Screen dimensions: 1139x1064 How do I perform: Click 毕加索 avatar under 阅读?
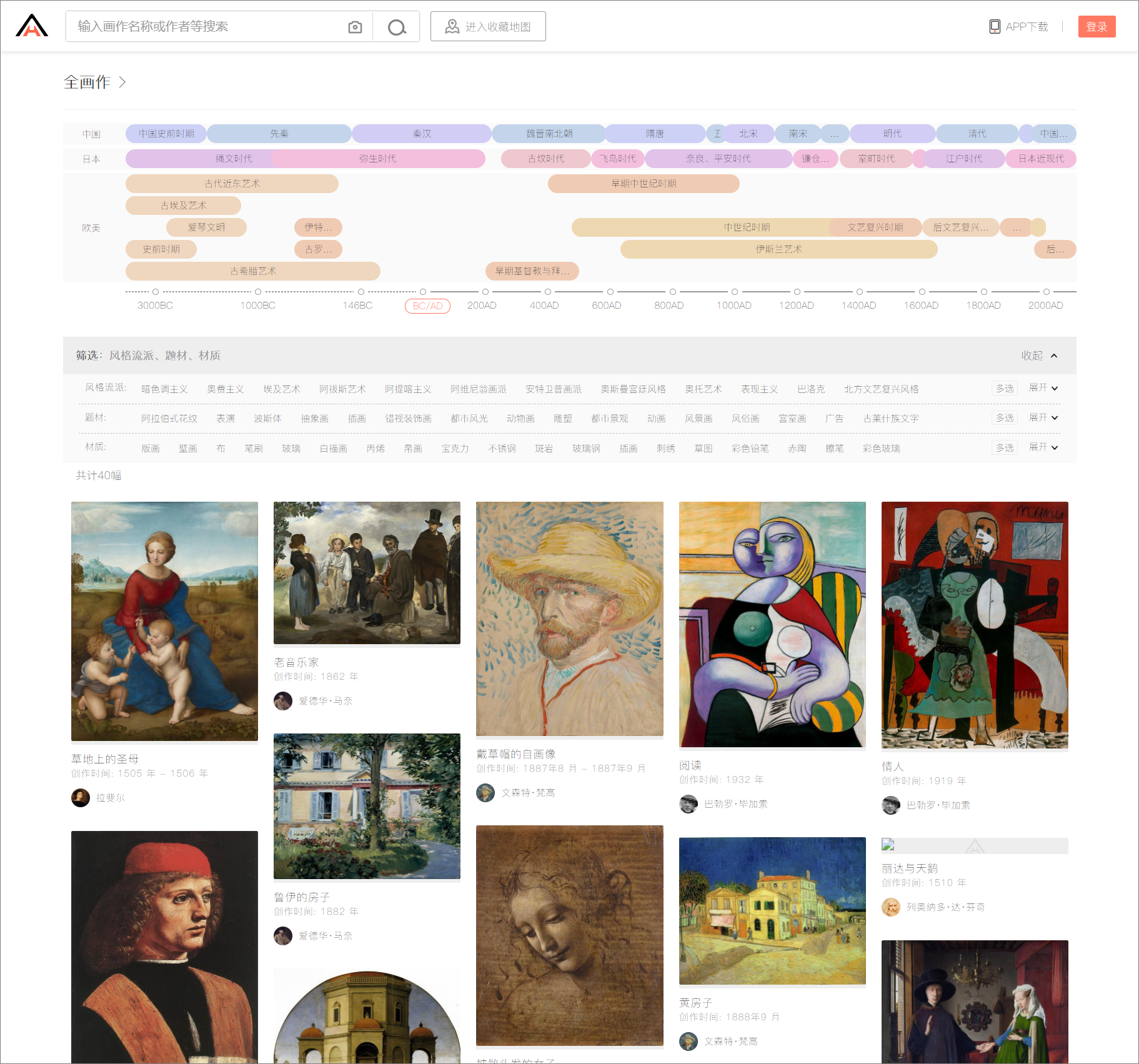[689, 804]
